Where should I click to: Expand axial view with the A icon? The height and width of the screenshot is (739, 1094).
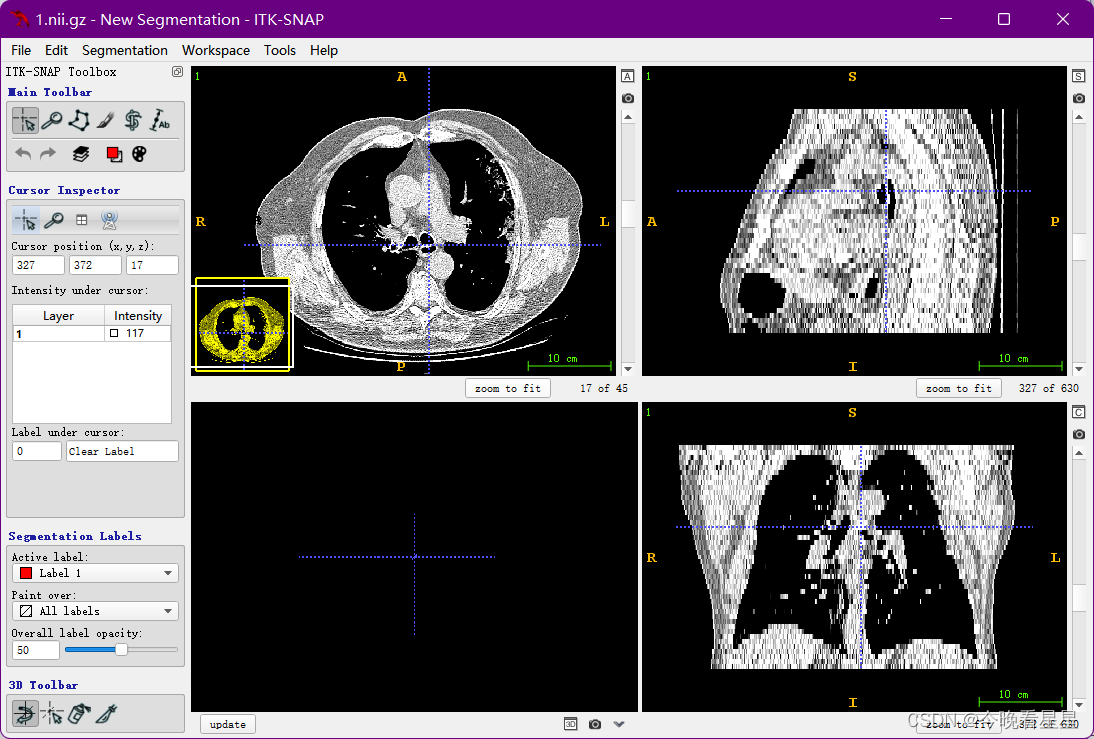[628, 76]
